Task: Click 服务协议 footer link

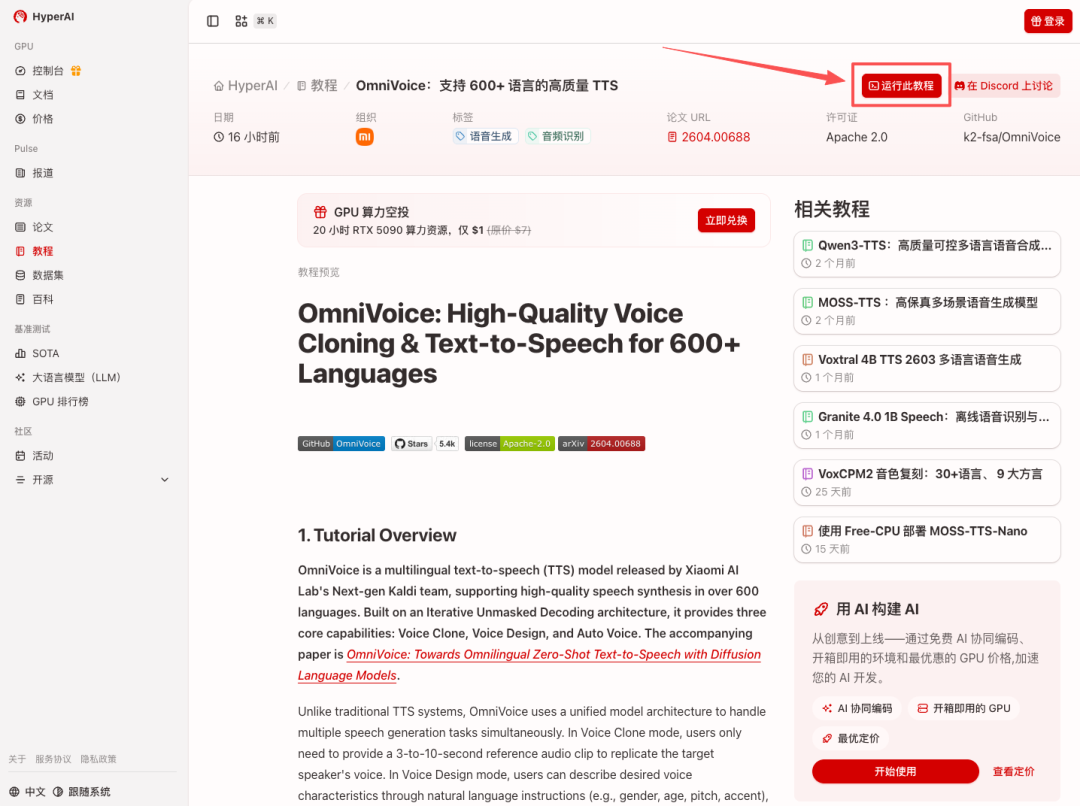Action: click(53, 759)
